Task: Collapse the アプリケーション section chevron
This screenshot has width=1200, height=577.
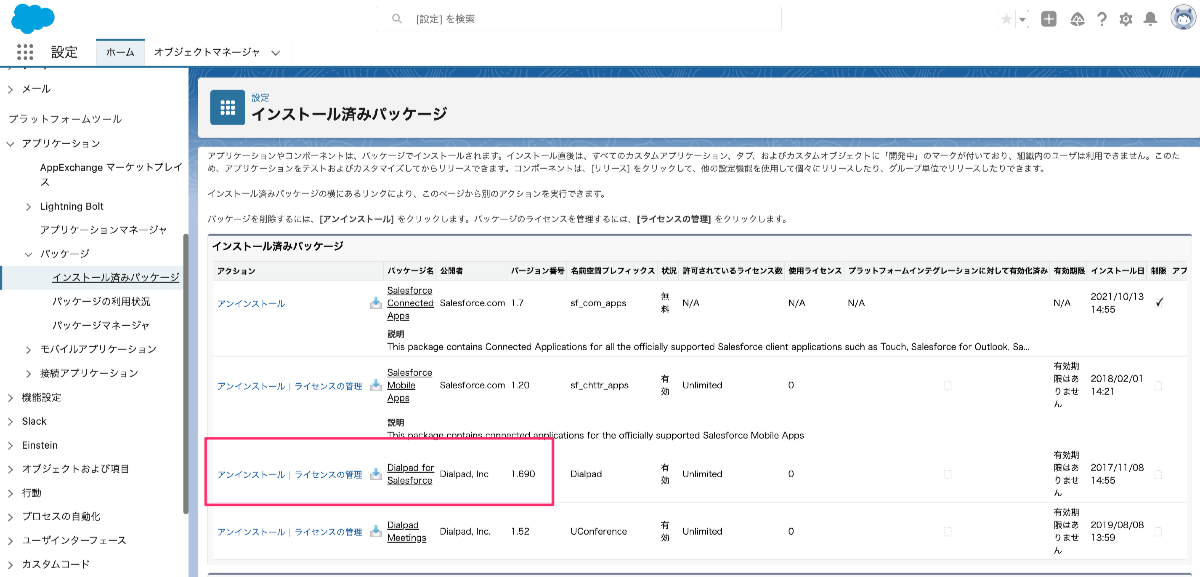Action: (10, 144)
